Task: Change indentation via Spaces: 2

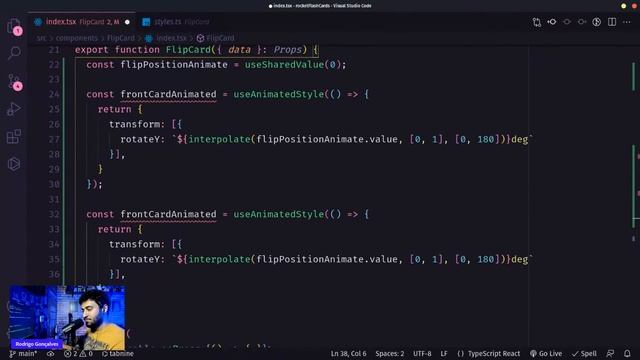Action: pos(390,354)
